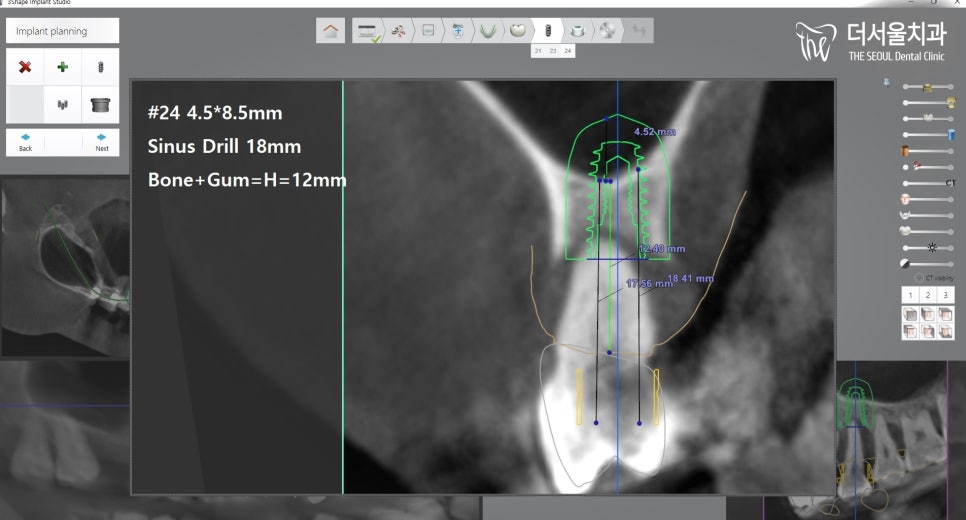Switch to implant sub-tab 21
Viewport: 966px width, 520px height.
tap(538, 51)
